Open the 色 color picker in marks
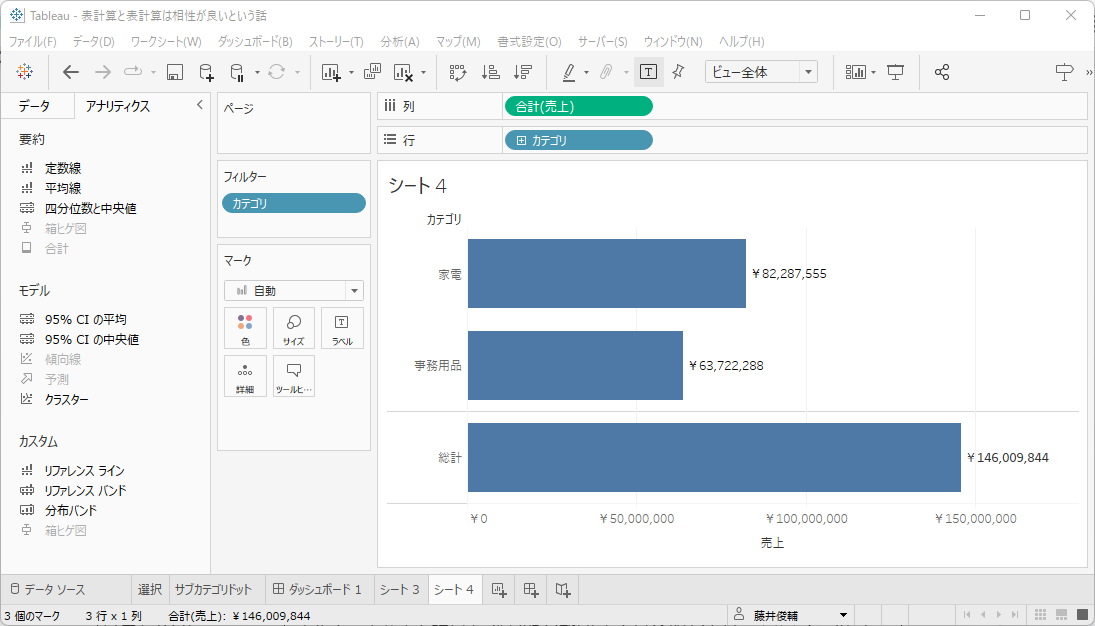Screen dimensions: 1095x626 coord(245,328)
